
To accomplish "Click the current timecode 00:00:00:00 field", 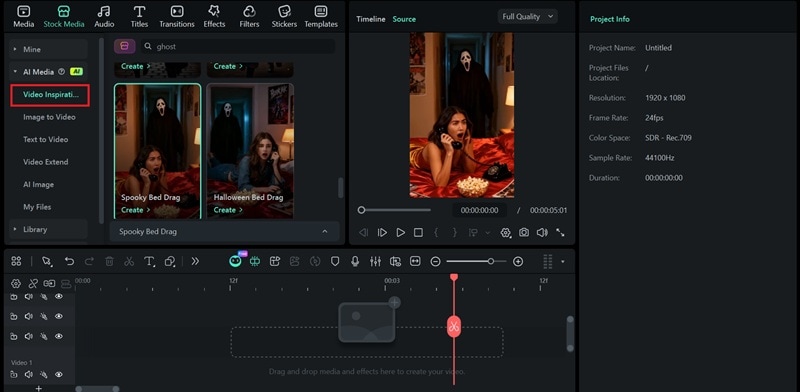I will tap(479, 210).
